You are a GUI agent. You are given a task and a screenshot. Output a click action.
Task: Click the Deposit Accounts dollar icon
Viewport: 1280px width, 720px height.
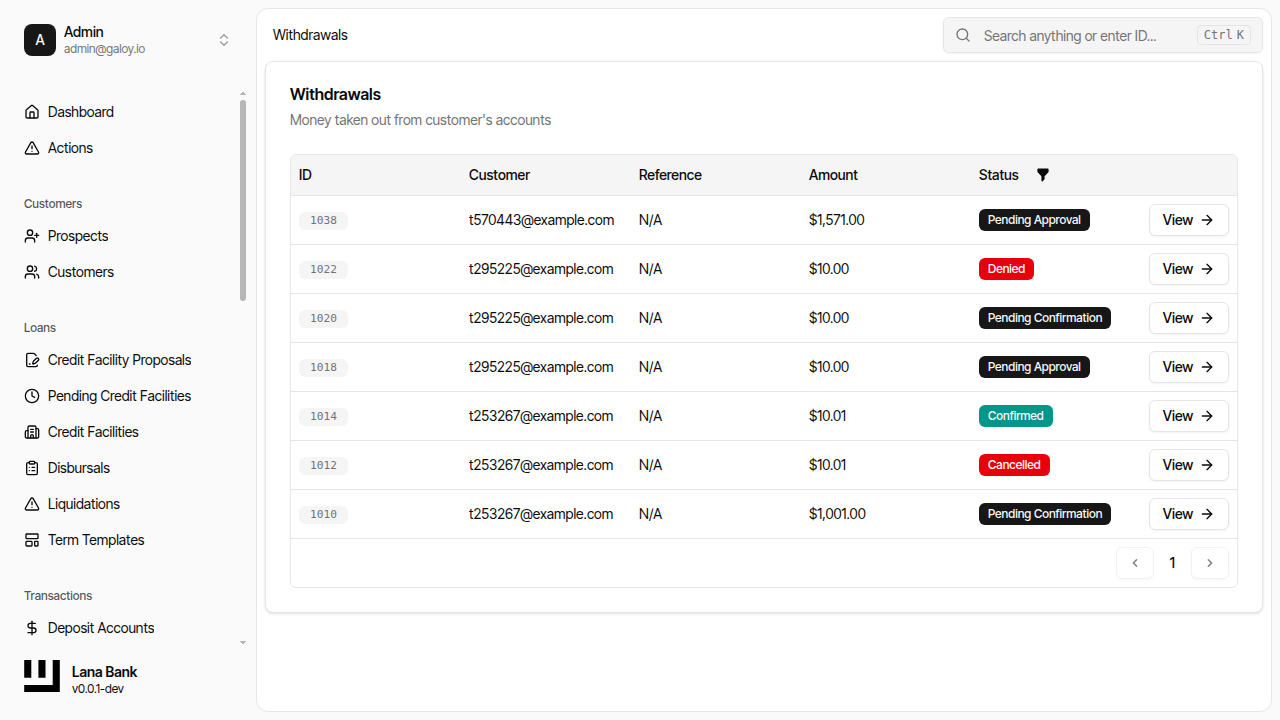click(31, 628)
